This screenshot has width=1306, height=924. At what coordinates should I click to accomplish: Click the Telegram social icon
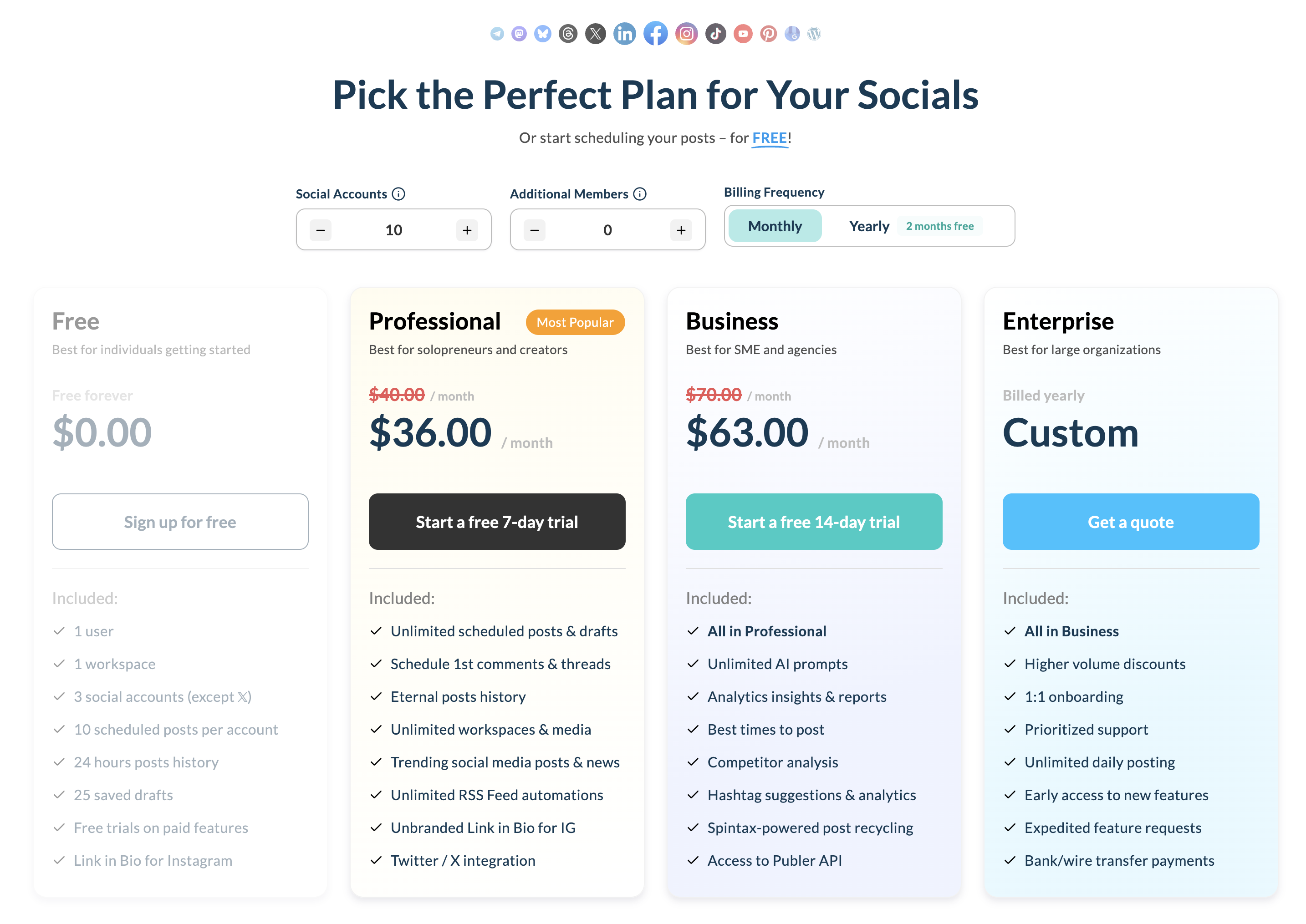(x=497, y=34)
